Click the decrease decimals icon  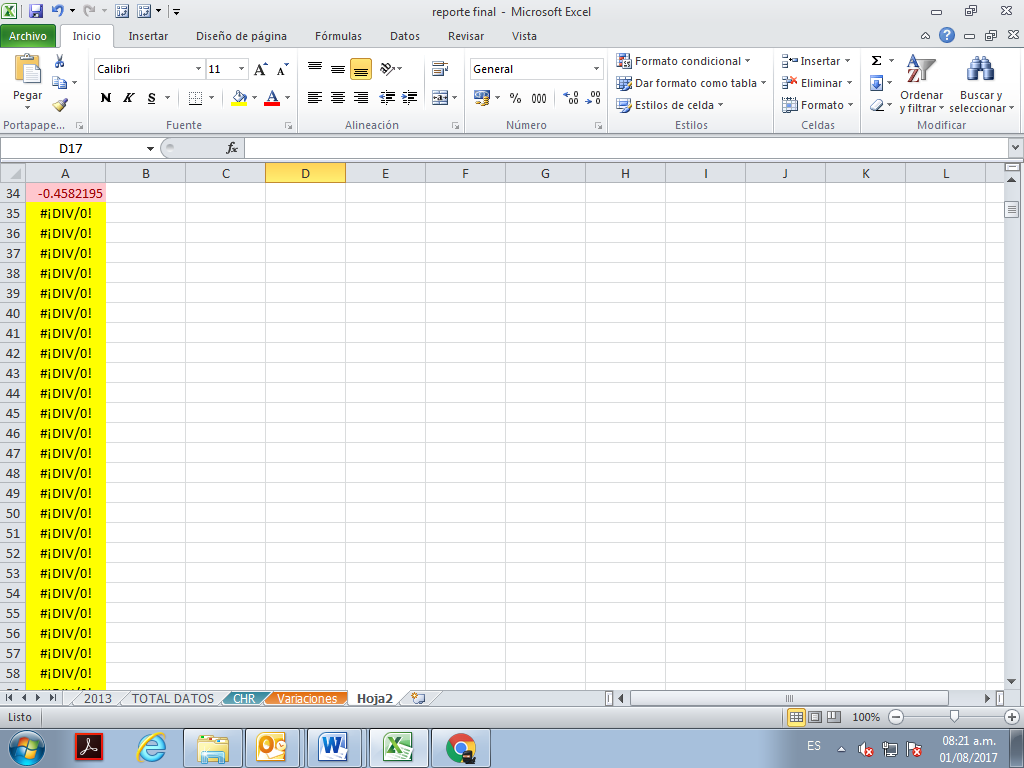pyautogui.click(x=593, y=98)
